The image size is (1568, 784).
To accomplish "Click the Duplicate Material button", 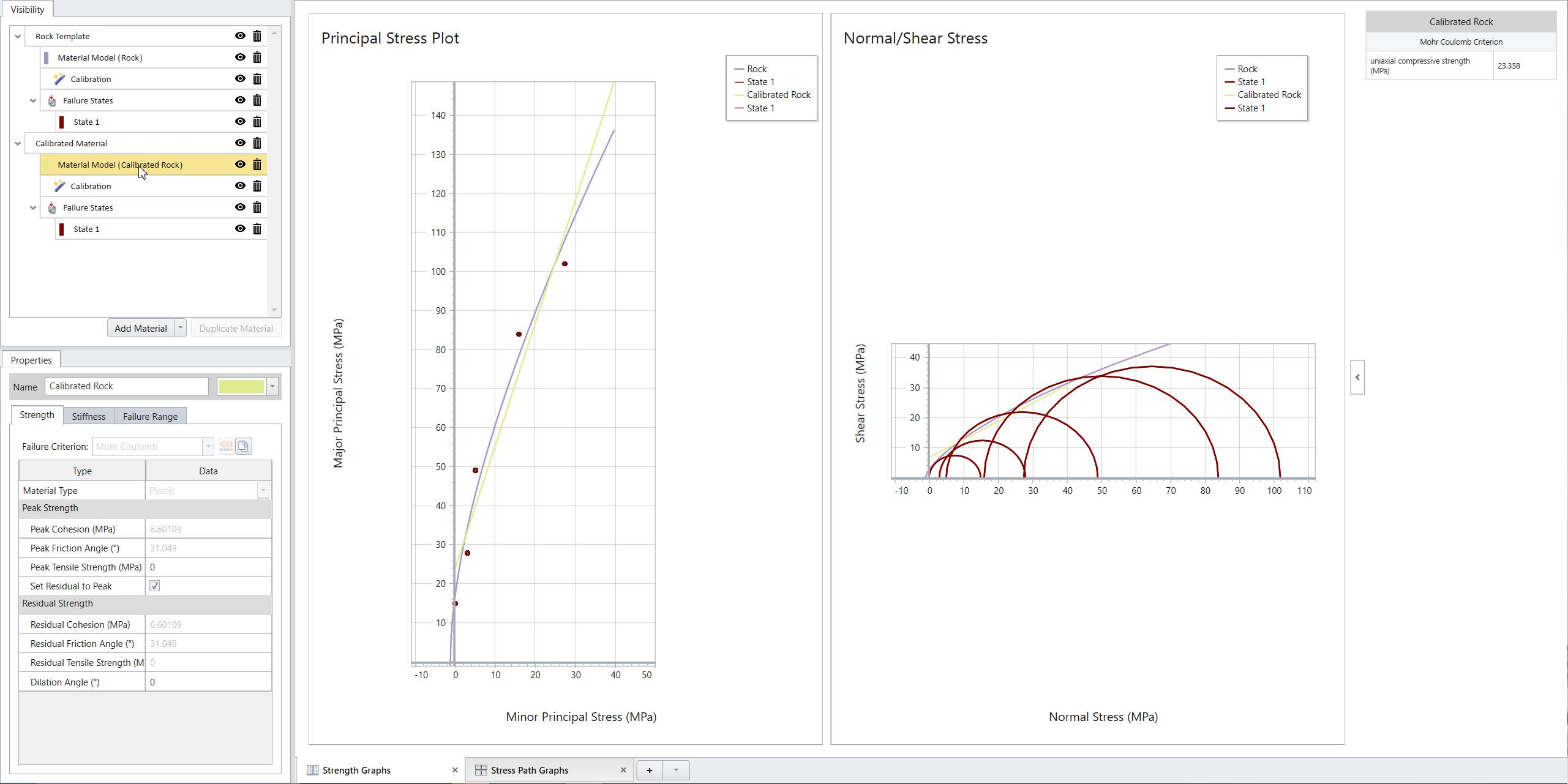I will (x=235, y=327).
